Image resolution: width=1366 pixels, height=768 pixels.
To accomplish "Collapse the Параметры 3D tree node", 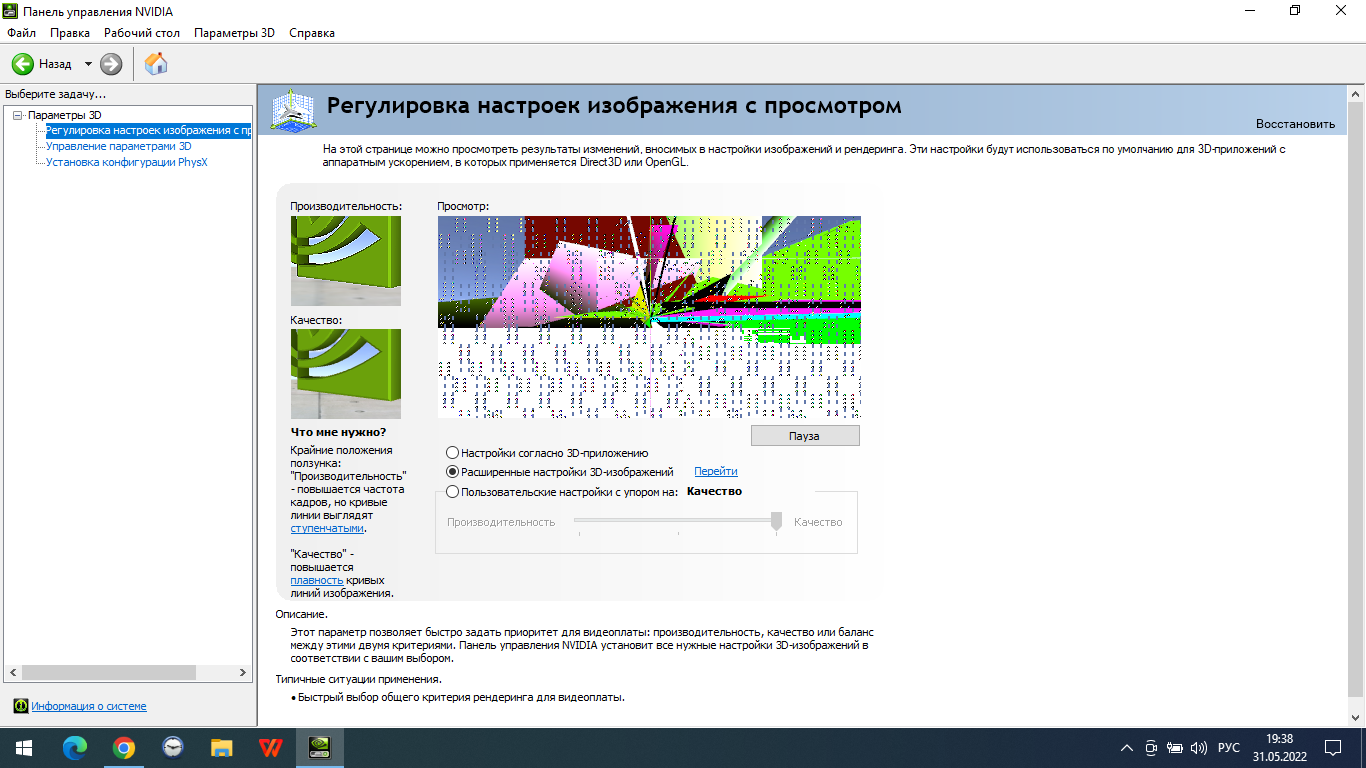I will 18,116.
